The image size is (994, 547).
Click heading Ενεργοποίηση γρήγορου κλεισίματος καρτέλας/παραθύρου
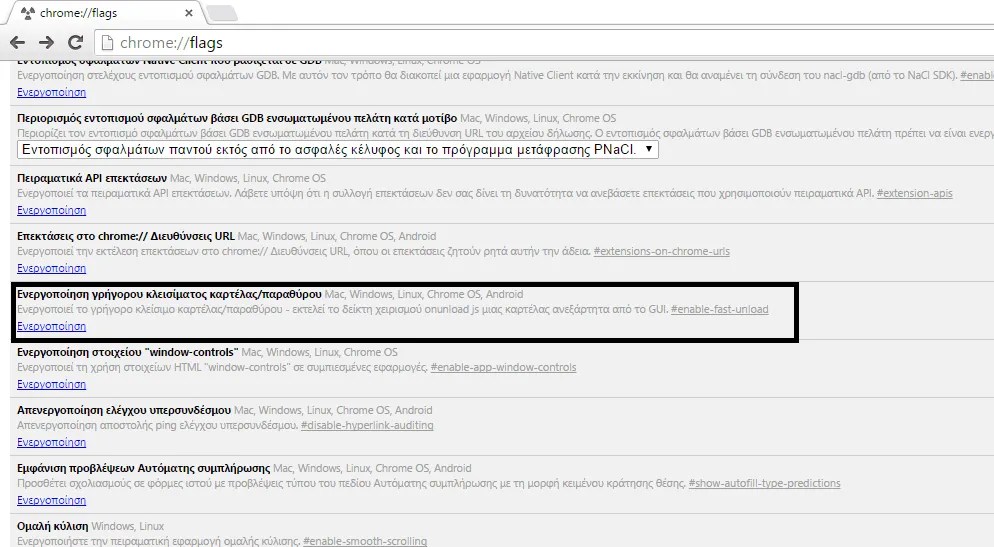coord(169,294)
